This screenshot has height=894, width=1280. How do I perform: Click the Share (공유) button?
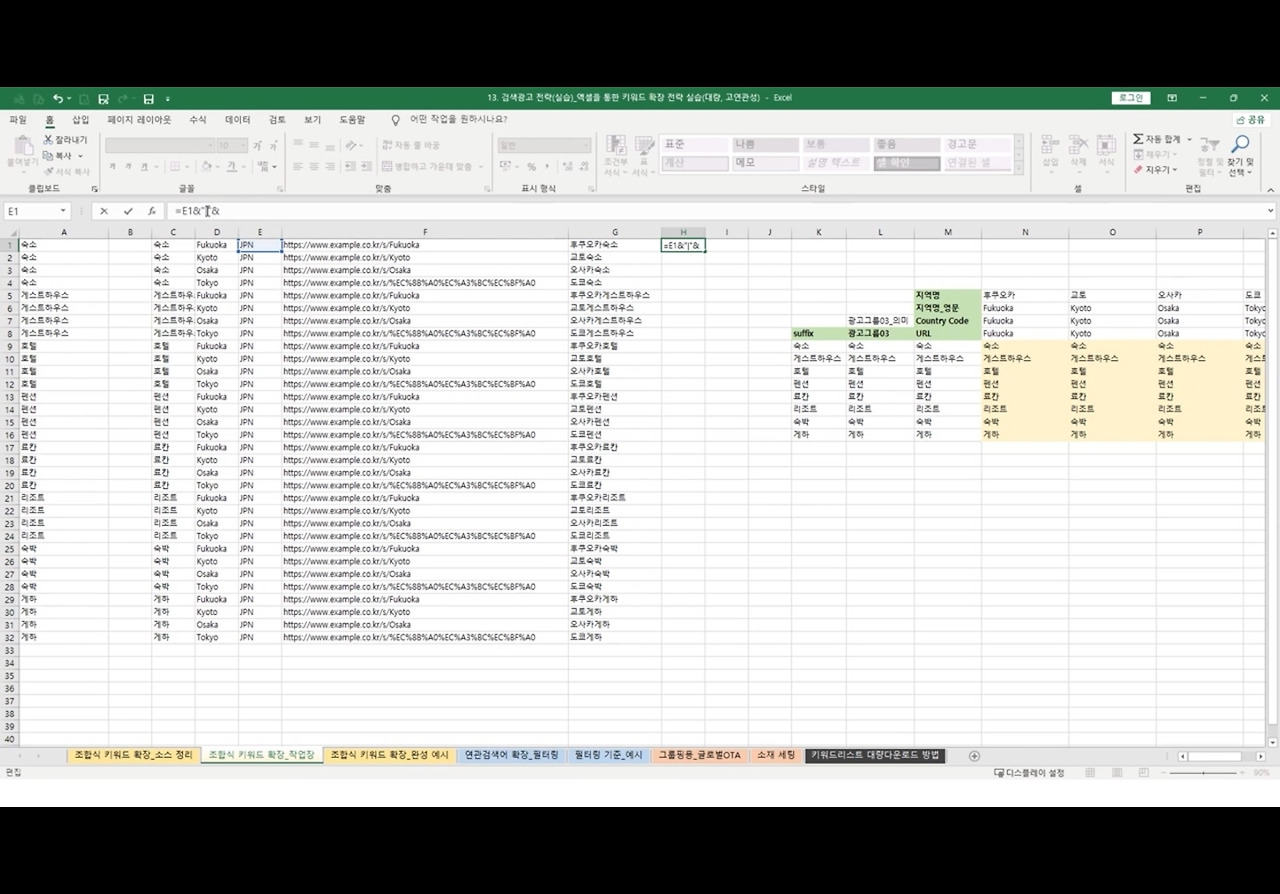coord(1250,120)
